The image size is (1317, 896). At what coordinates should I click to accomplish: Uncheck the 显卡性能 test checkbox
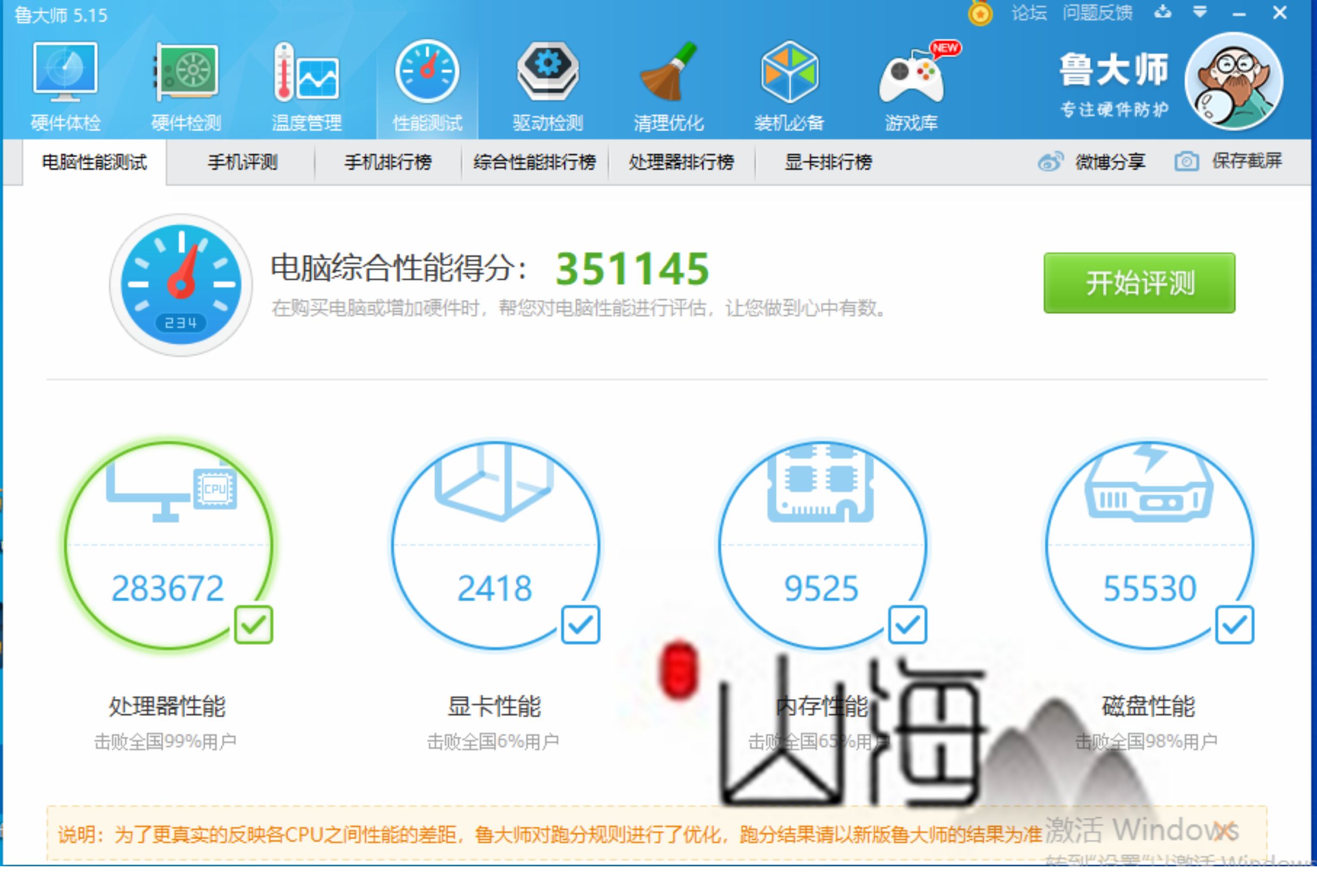[580, 625]
